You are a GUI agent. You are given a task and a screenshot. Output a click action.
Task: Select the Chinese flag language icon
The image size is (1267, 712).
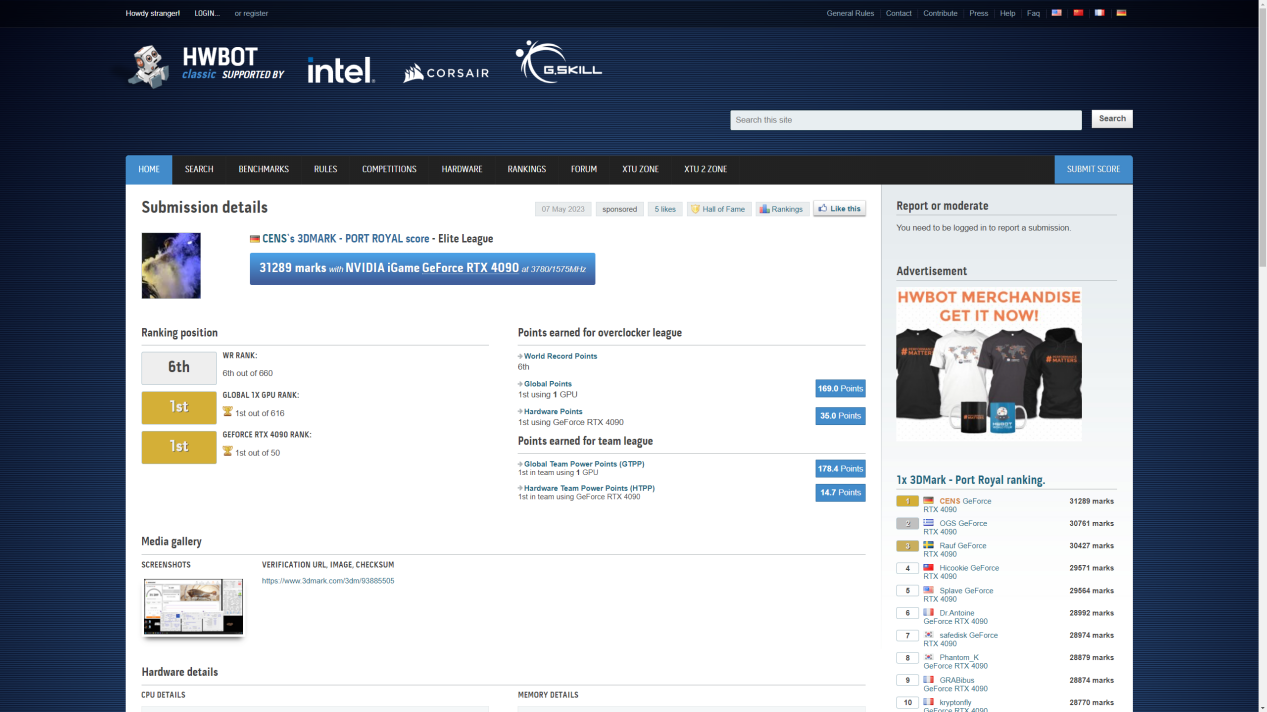click(x=1078, y=13)
